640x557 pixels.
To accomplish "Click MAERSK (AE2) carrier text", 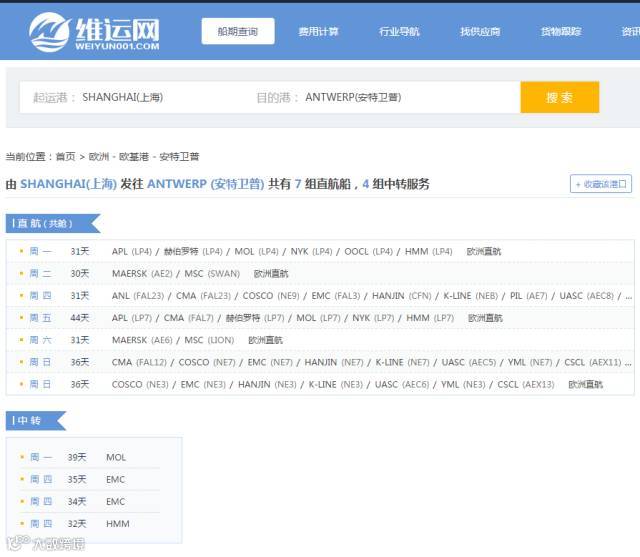I will [142, 273].
